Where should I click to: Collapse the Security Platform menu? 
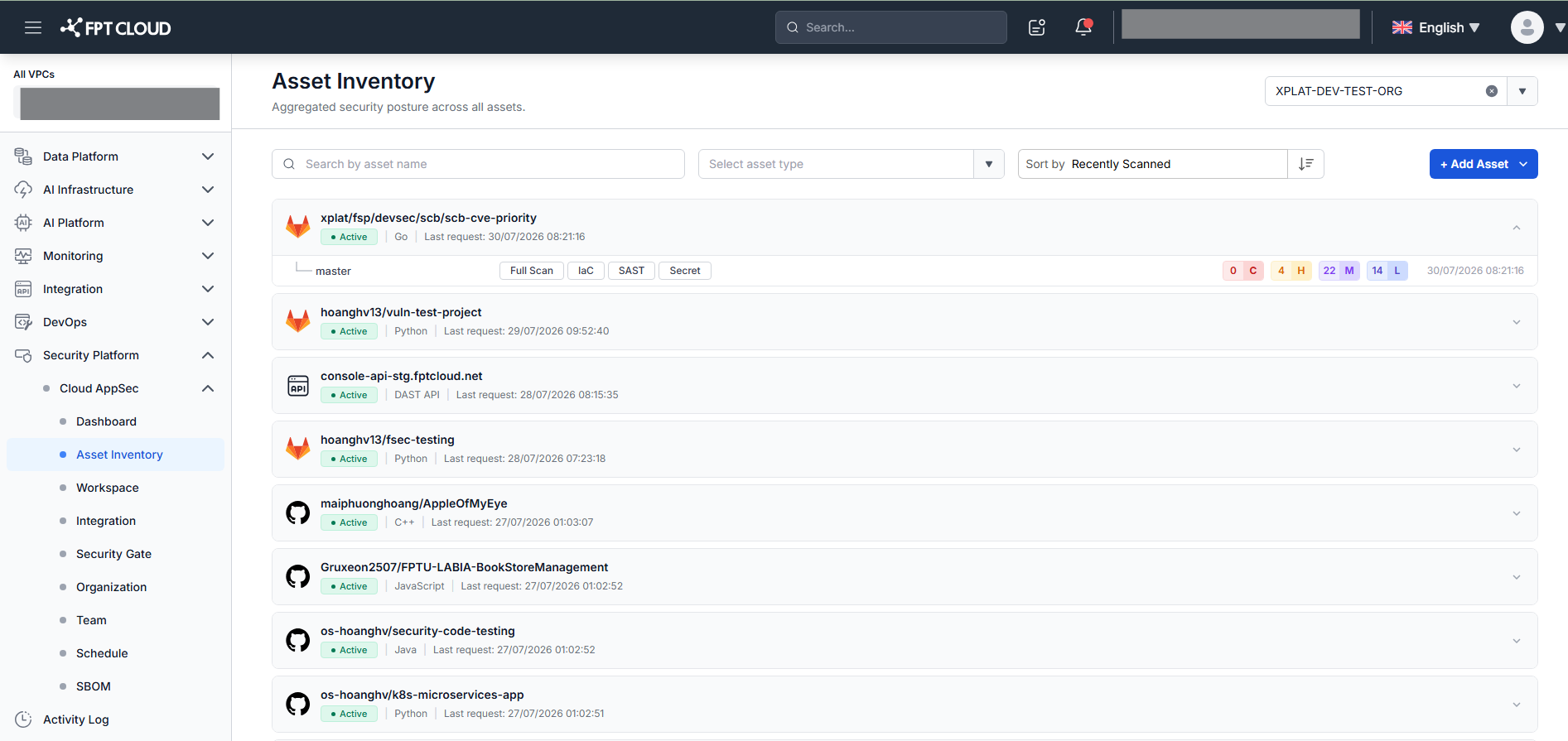(208, 355)
